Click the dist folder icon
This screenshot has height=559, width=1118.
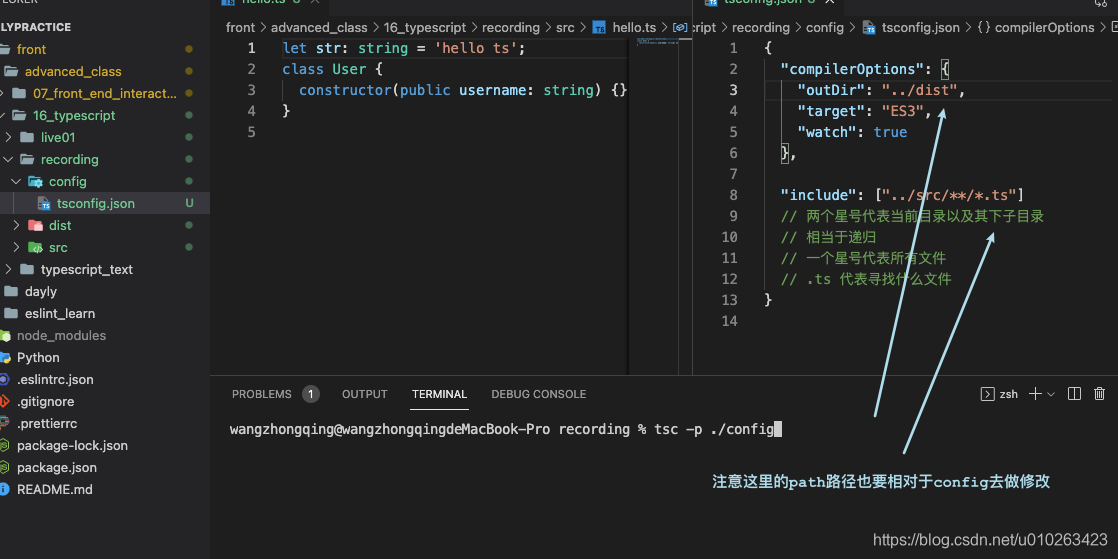[x=35, y=225]
